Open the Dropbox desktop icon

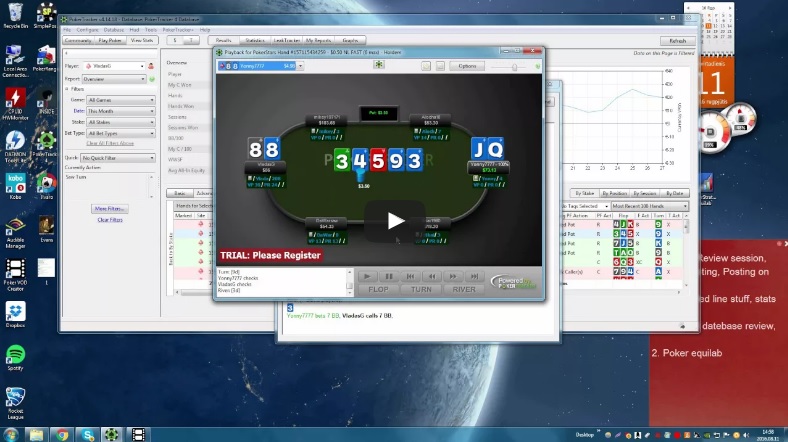(x=15, y=315)
